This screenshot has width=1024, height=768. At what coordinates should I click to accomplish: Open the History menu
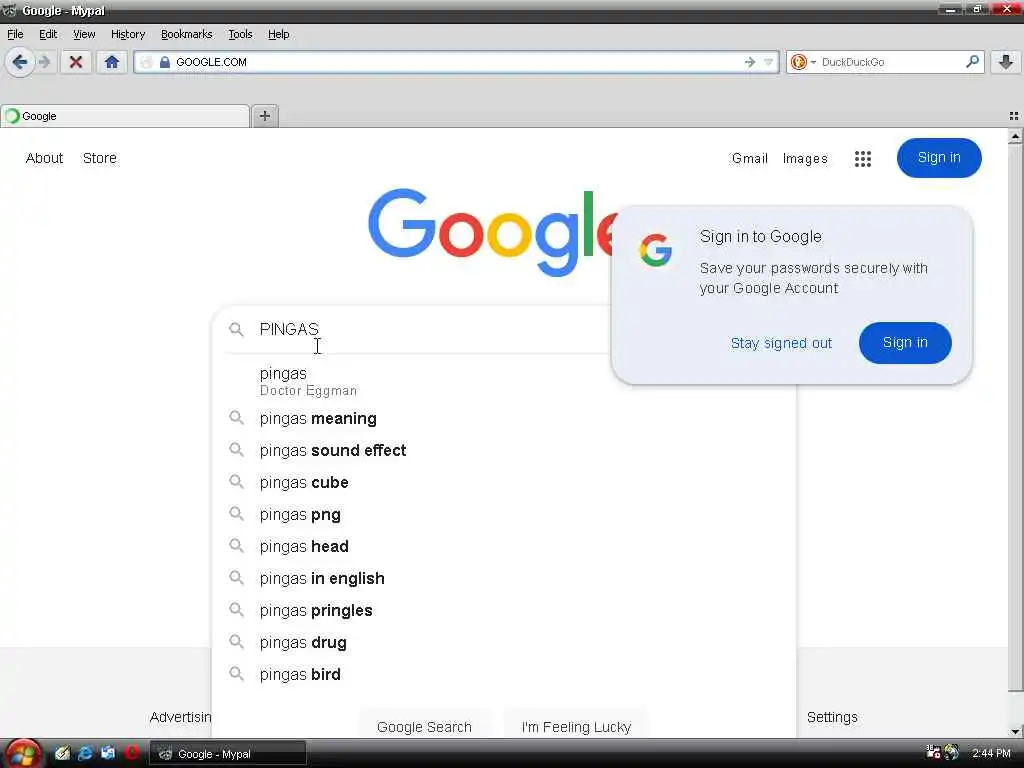tap(128, 34)
